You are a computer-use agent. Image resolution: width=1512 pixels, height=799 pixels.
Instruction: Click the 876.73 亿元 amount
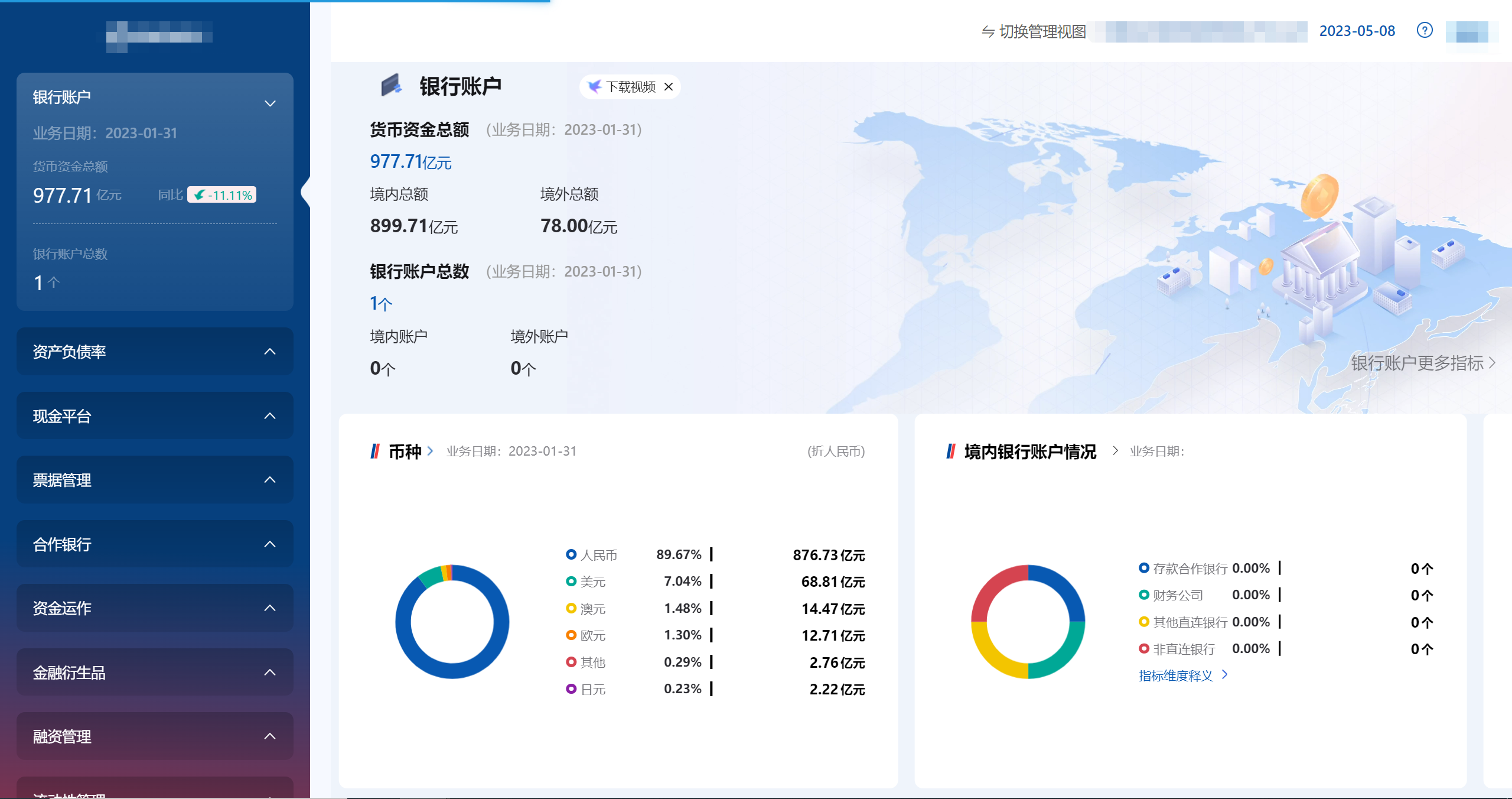pos(829,555)
